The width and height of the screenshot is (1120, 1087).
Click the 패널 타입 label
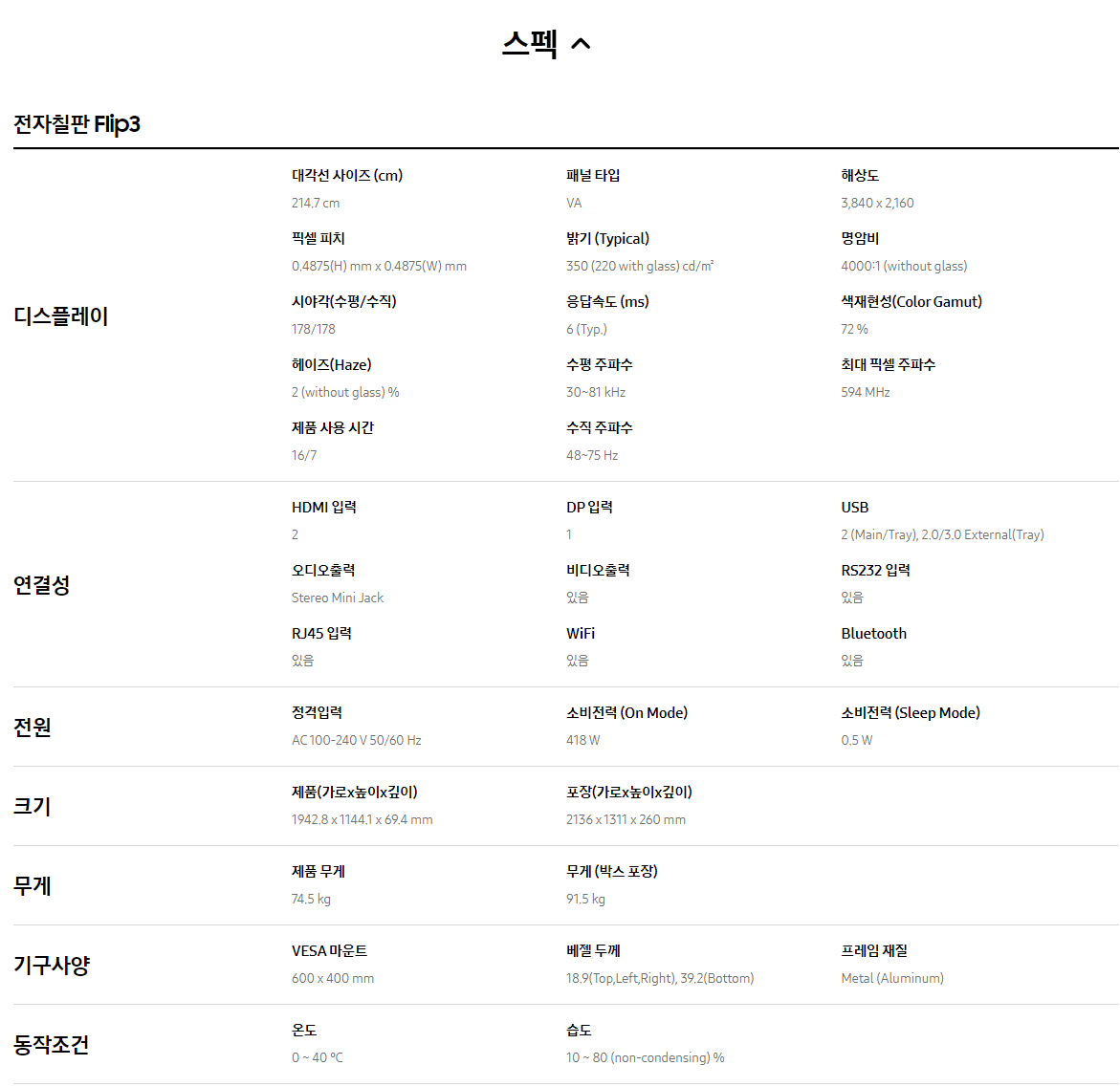[x=593, y=176]
